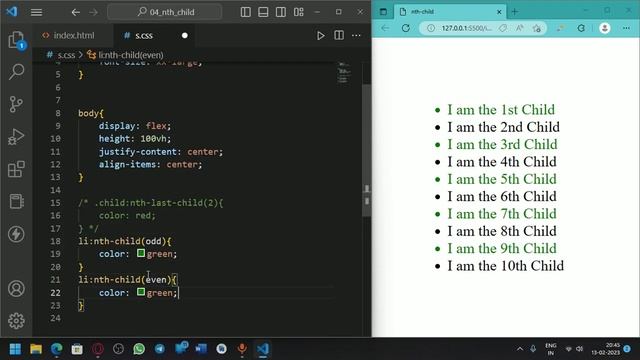Click the editor minimap preview
The width and height of the screenshot is (640, 360).
pos(344,73)
